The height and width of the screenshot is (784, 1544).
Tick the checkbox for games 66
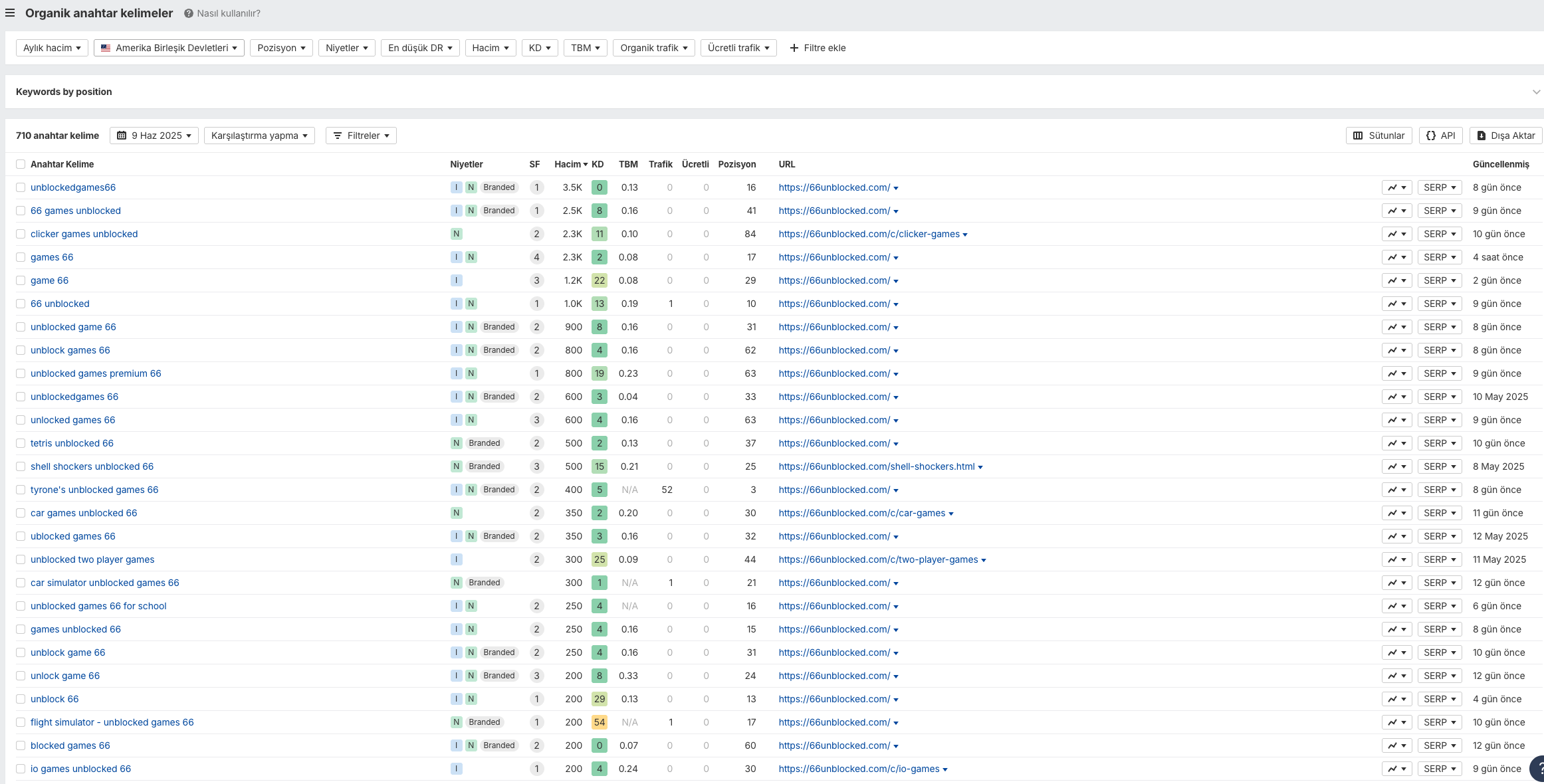click(x=21, y=257)
